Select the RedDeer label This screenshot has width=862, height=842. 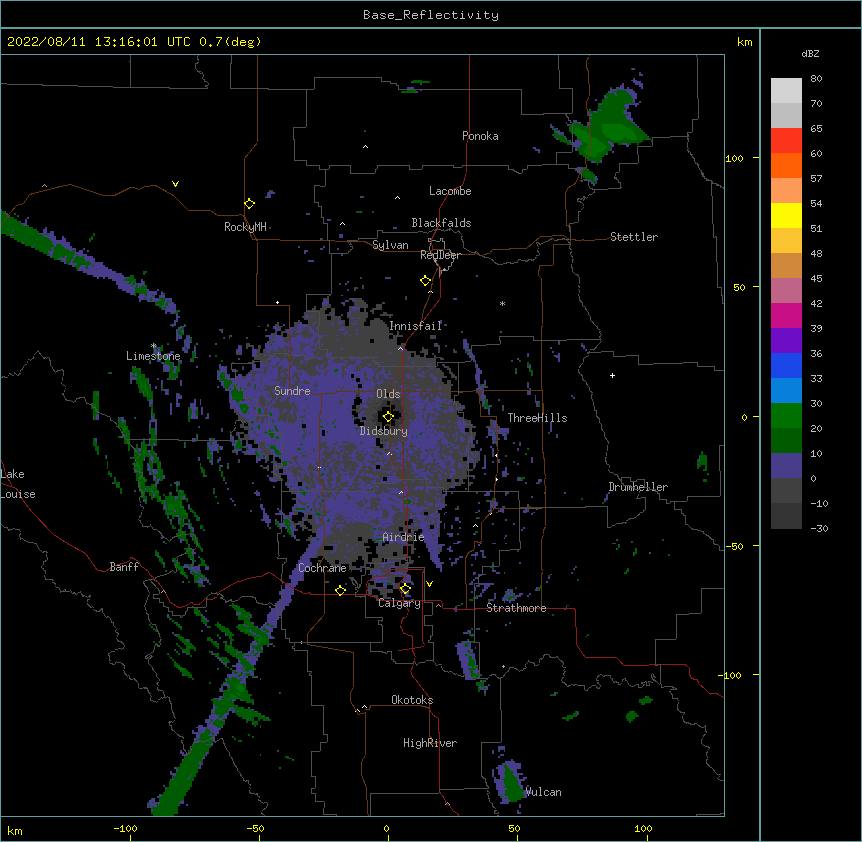(x=440, y=255)
